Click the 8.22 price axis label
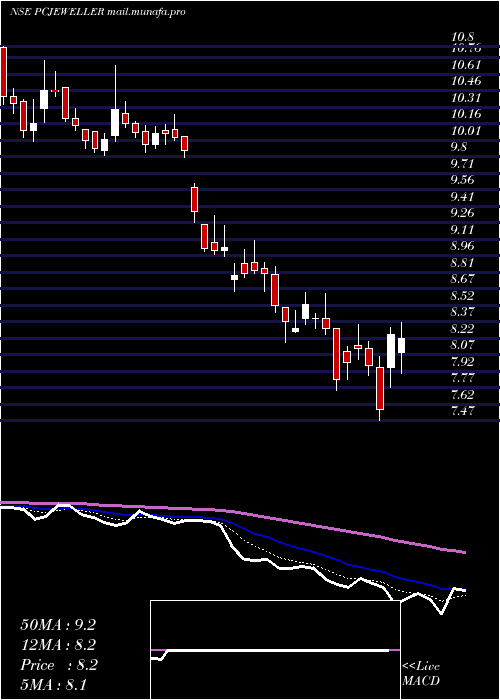 (462, 329)
